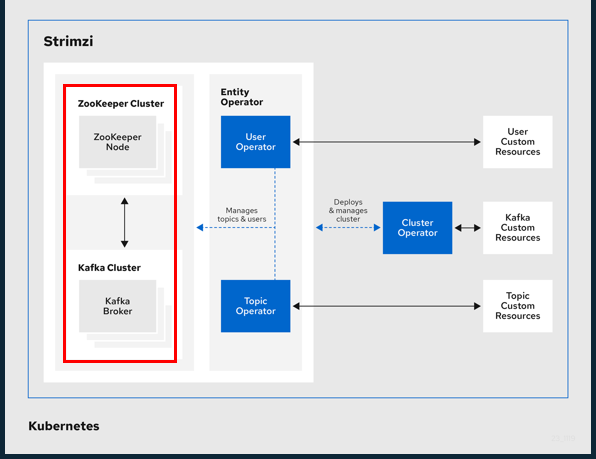The image size is (596, 459).
Task: Click the 'Manages topics & users' label
Action: click(242, 215)
